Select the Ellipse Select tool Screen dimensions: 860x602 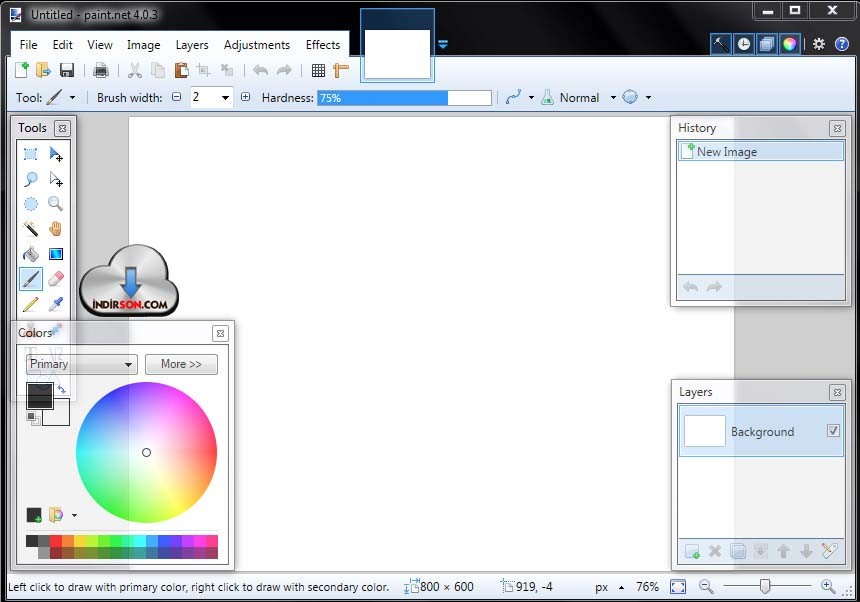click(31, 204)
